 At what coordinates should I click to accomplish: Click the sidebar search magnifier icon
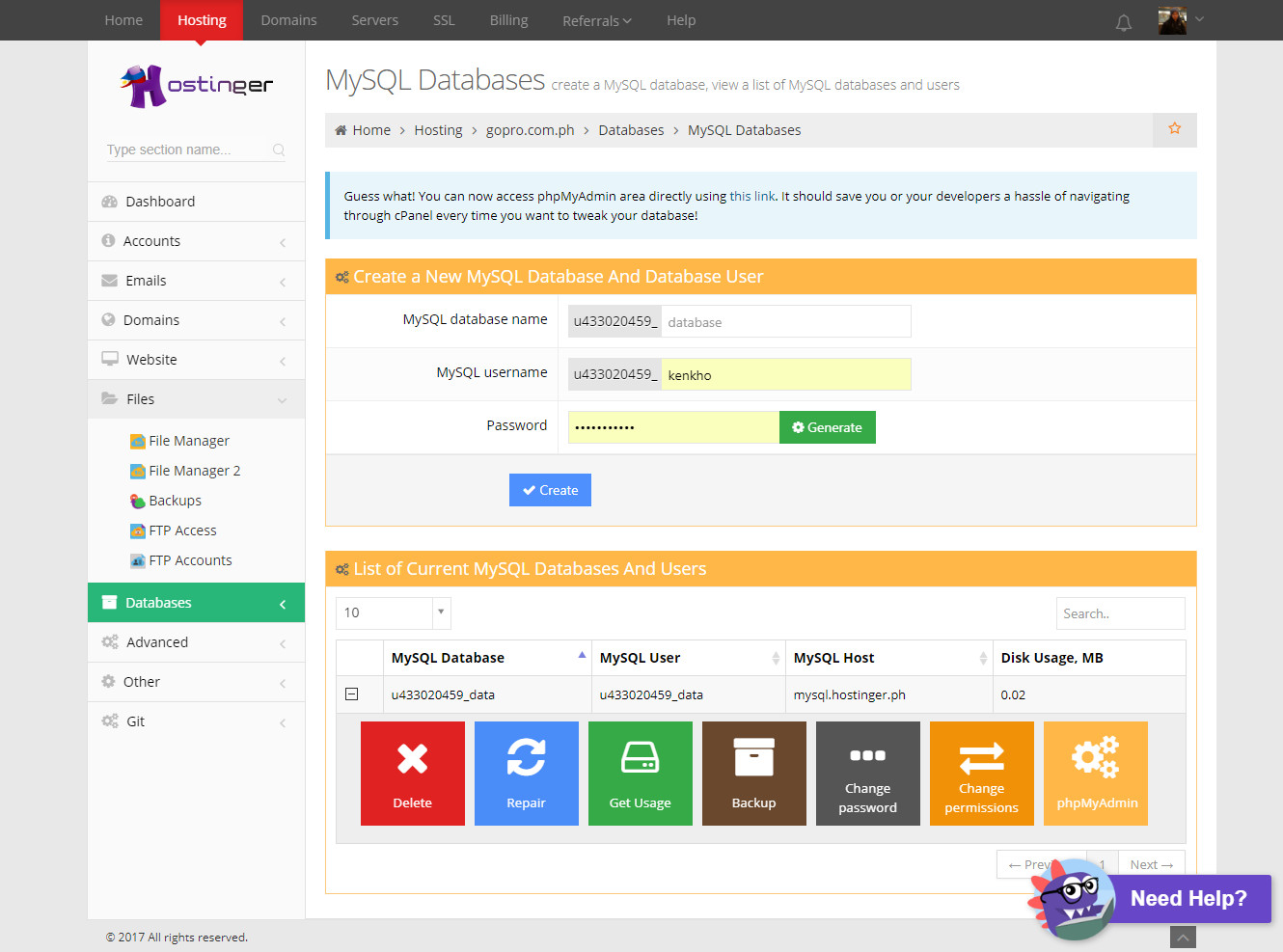pos(279,150)
